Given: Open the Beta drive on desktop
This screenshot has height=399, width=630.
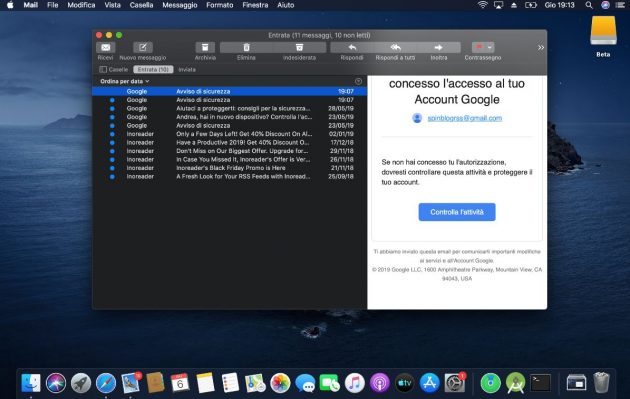Looking at the screenshot, I should tap(603, 31).
